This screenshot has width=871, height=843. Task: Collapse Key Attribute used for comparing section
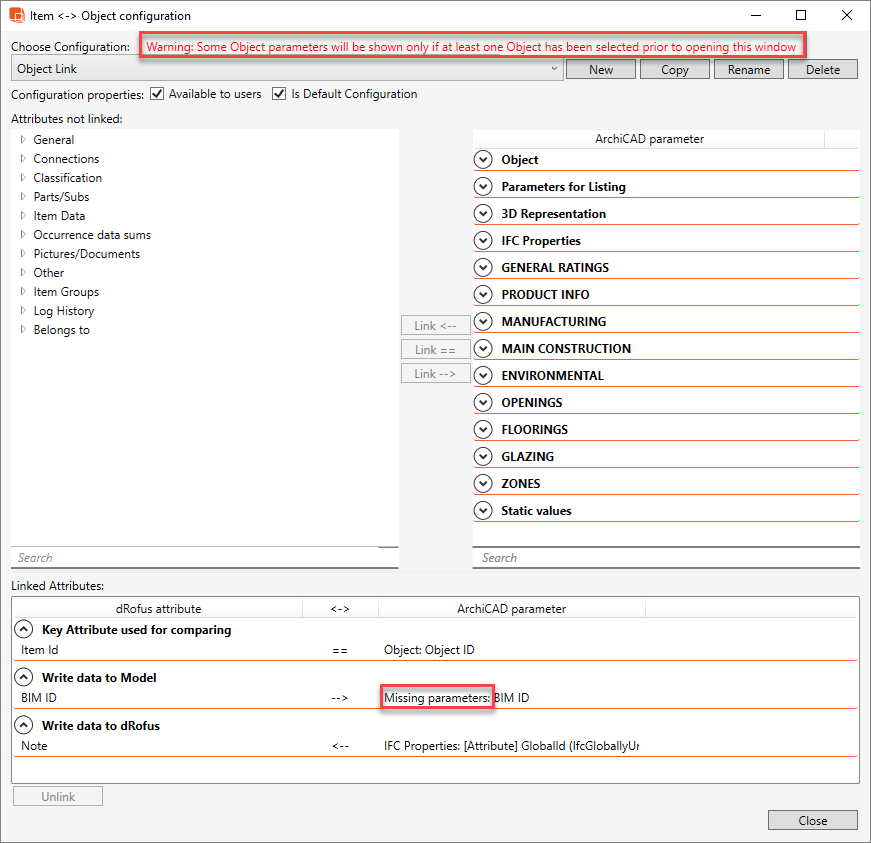pos(23,630)
